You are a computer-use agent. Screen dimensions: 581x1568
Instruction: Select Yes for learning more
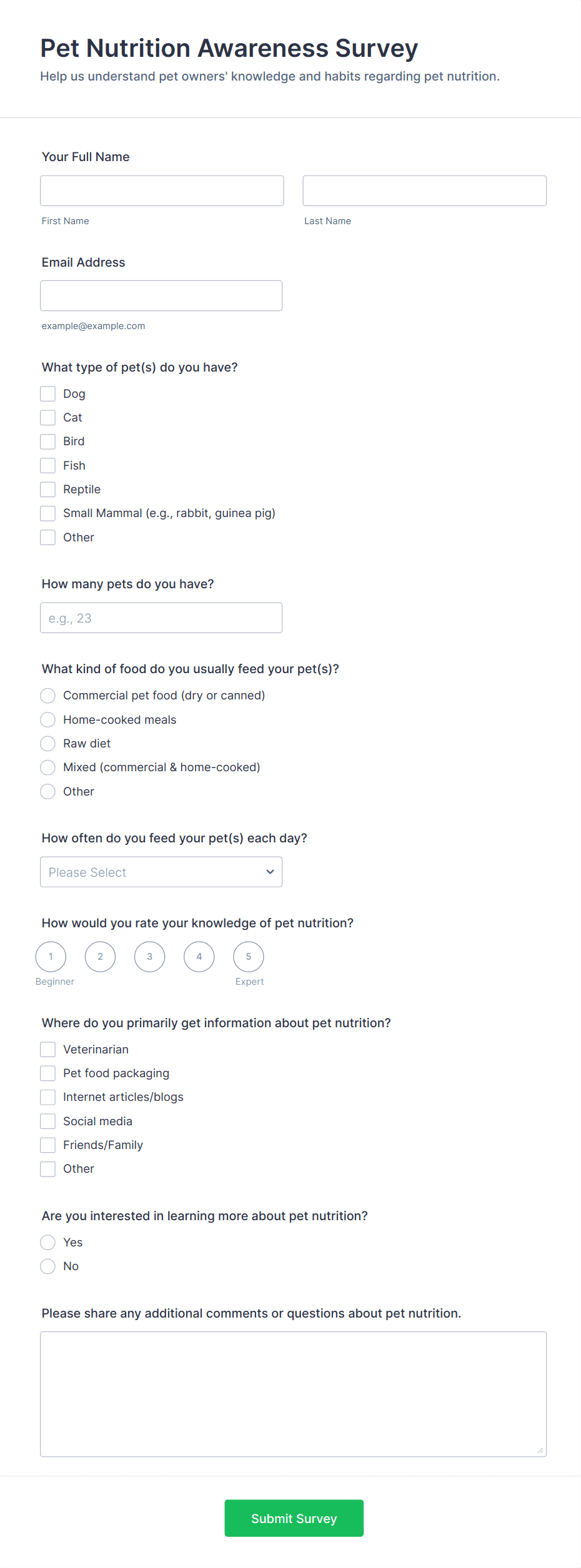click(x=48, y=1242)
